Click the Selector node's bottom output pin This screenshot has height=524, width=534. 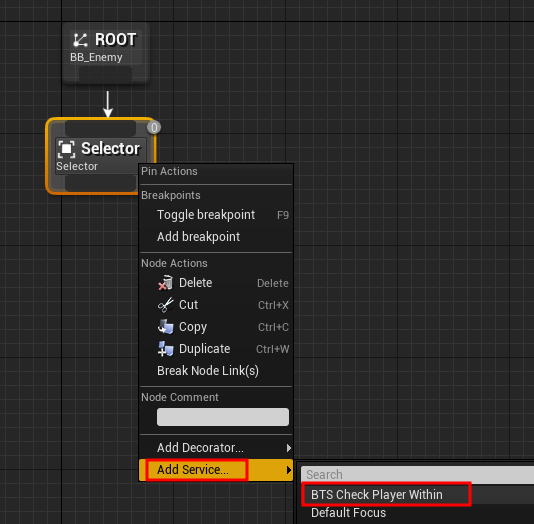[100, 183]
